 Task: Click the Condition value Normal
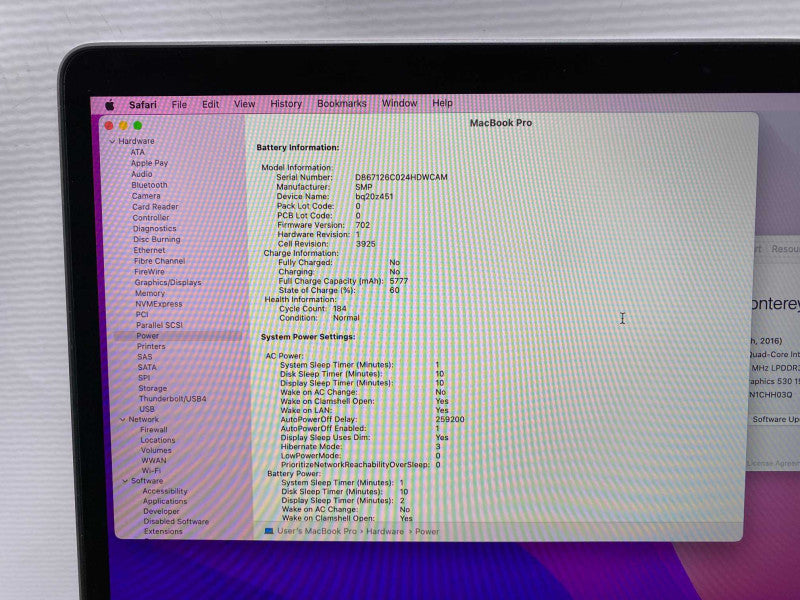(x=346, y=318)
